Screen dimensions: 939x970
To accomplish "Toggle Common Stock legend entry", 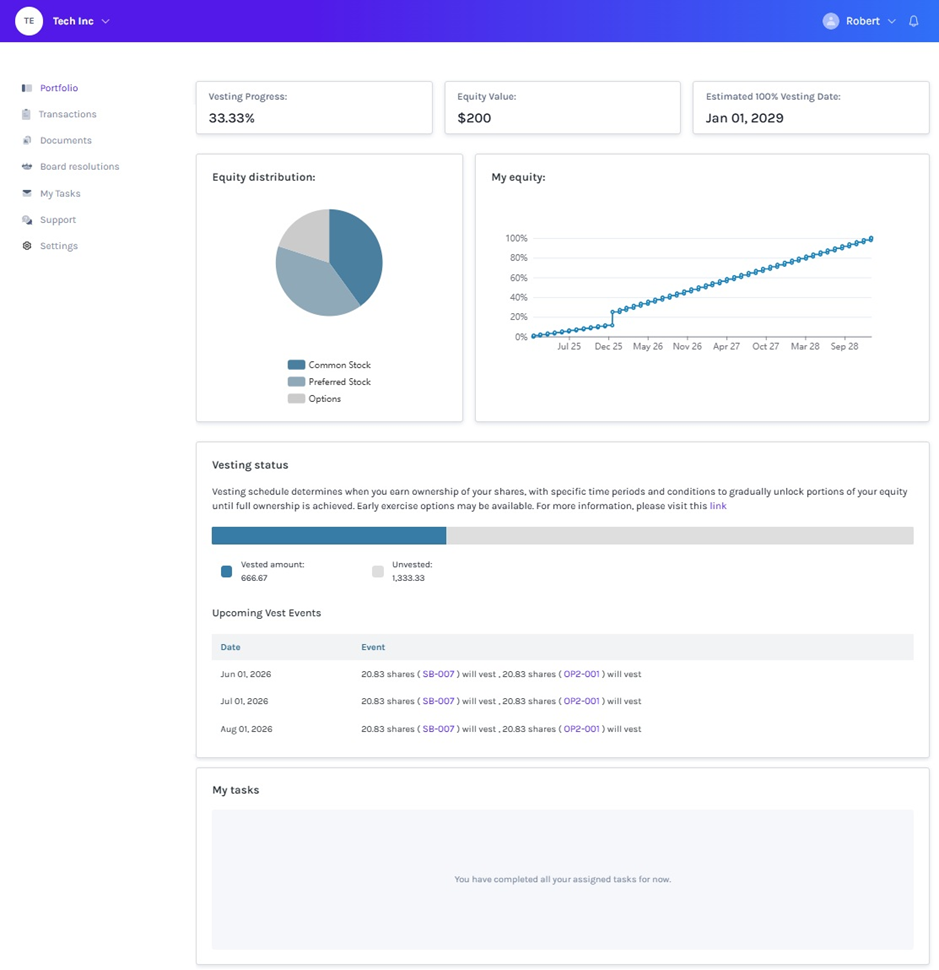I will pyautogui.click(x=329, y=365).
